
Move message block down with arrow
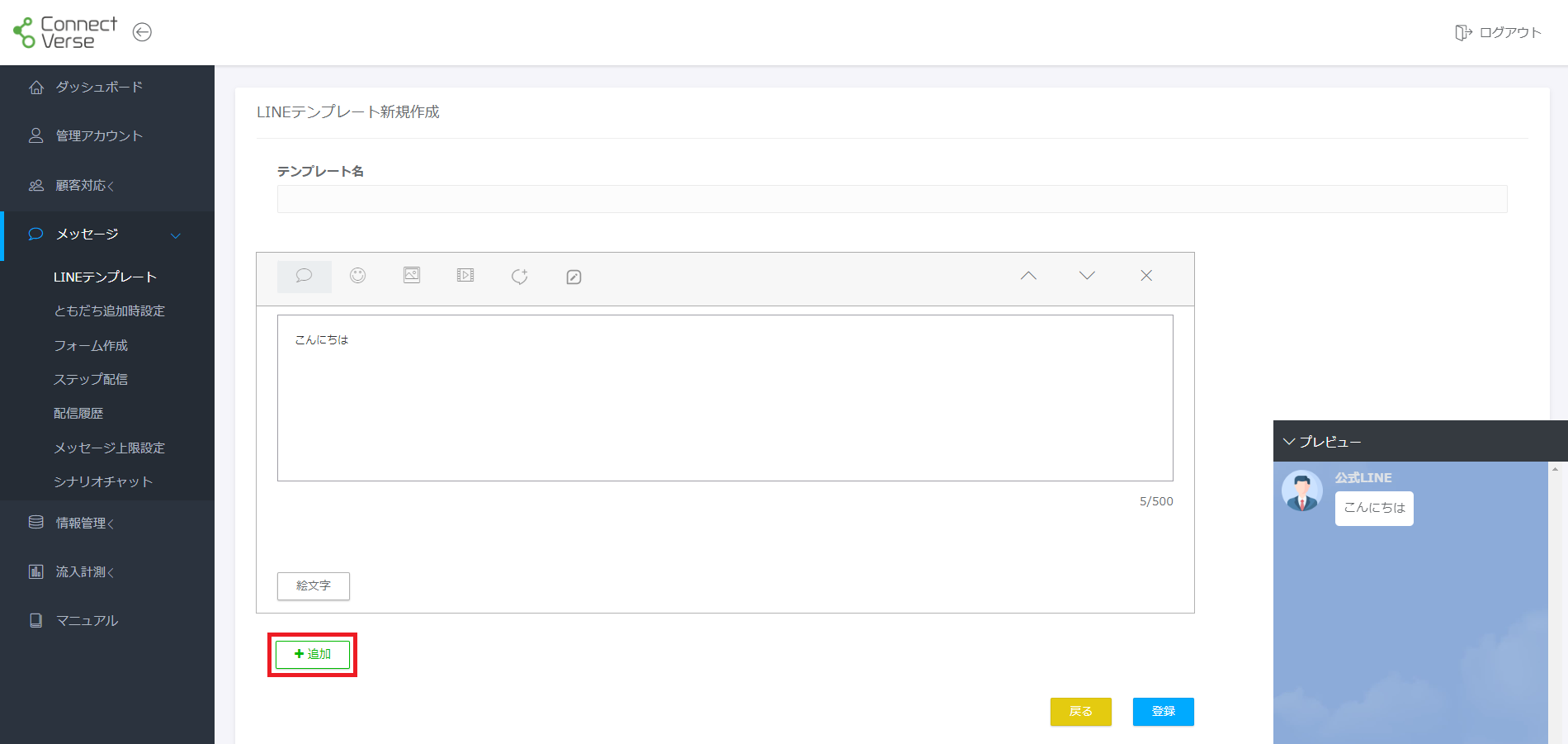coord(1087,276)
